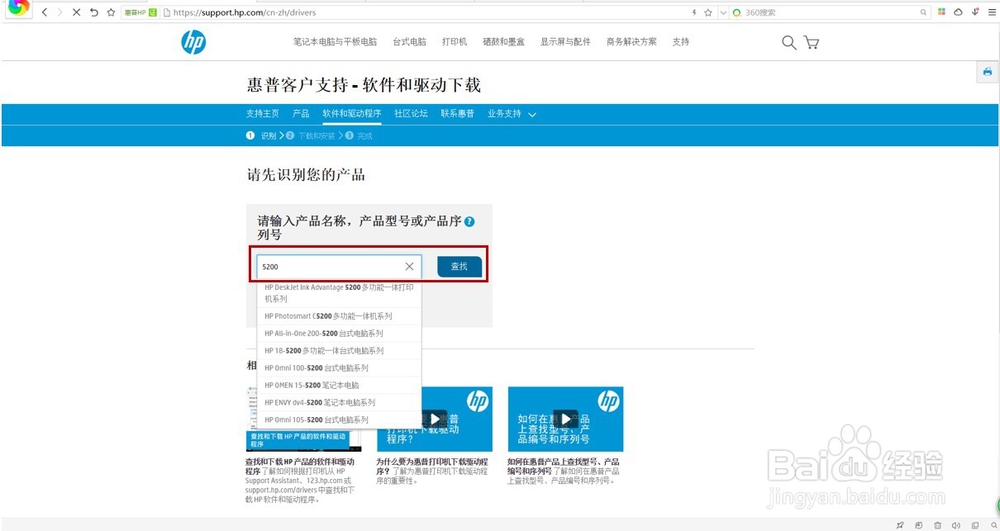The width and height of the screenshot is (1000, 531).
Task: Select HP Photosmart C5200 suggestion
Action: 339,316
